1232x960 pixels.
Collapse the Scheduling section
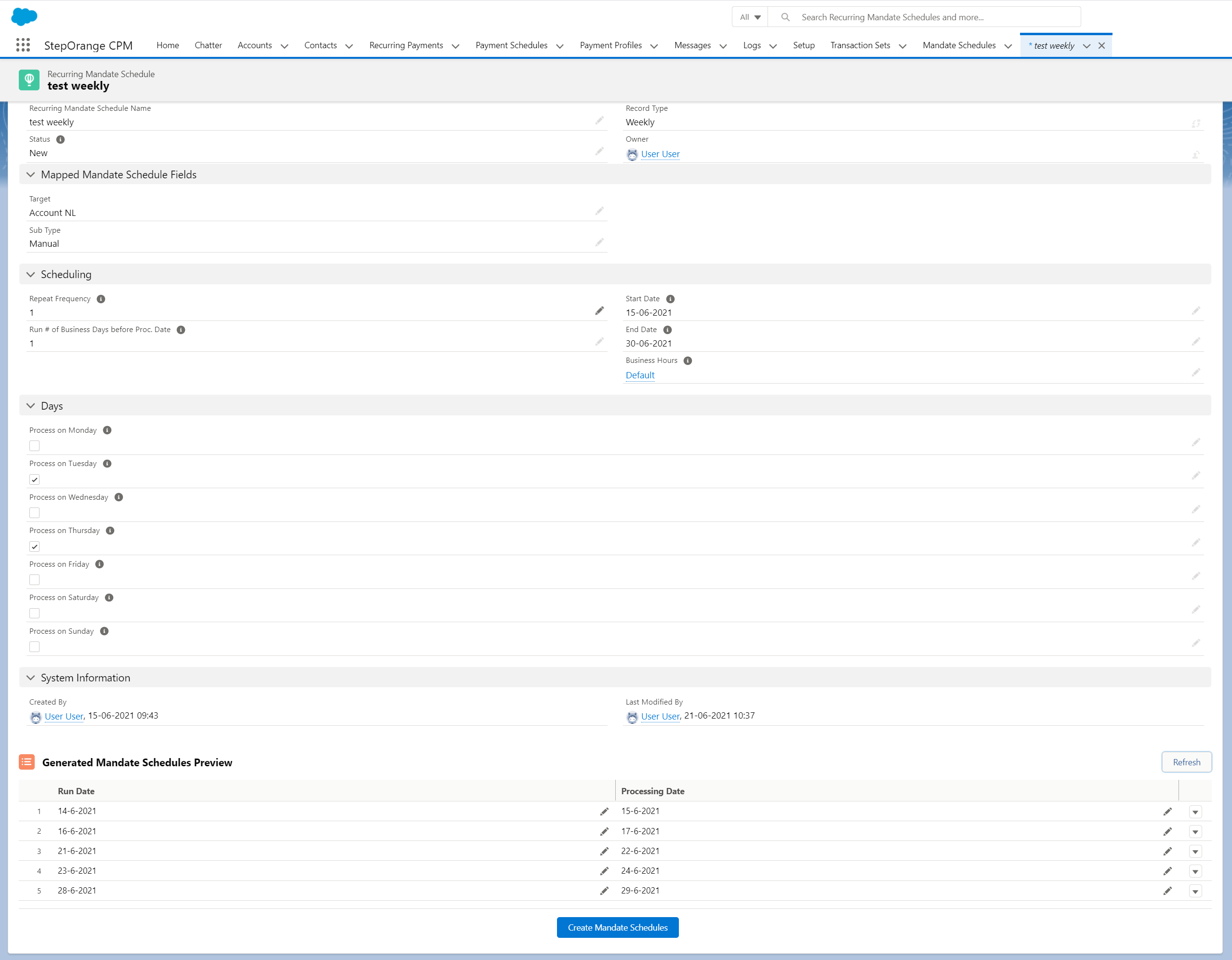(30, 274)
